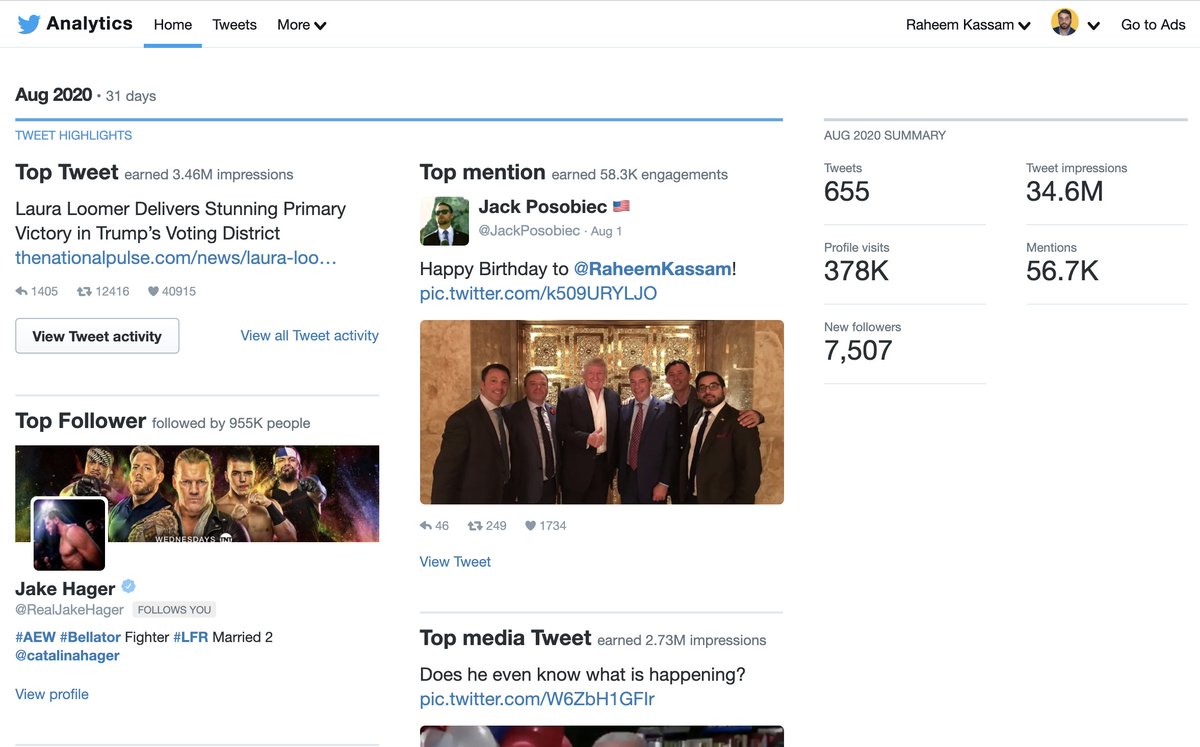Click the profile avatar in the header
The image size is (1200, 747).
tap(1064, 23)
